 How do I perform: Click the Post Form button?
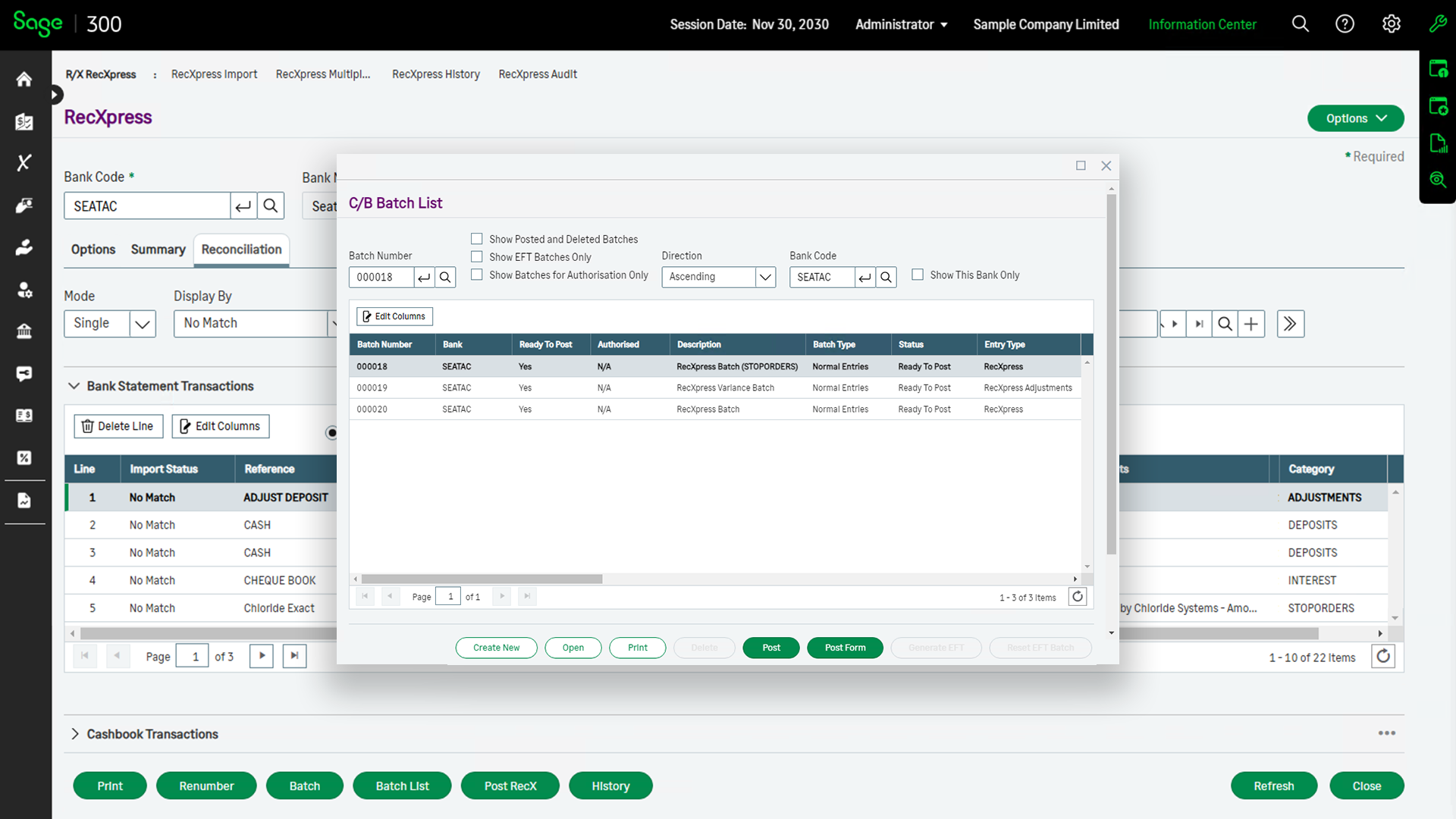(x=845, y=648)
